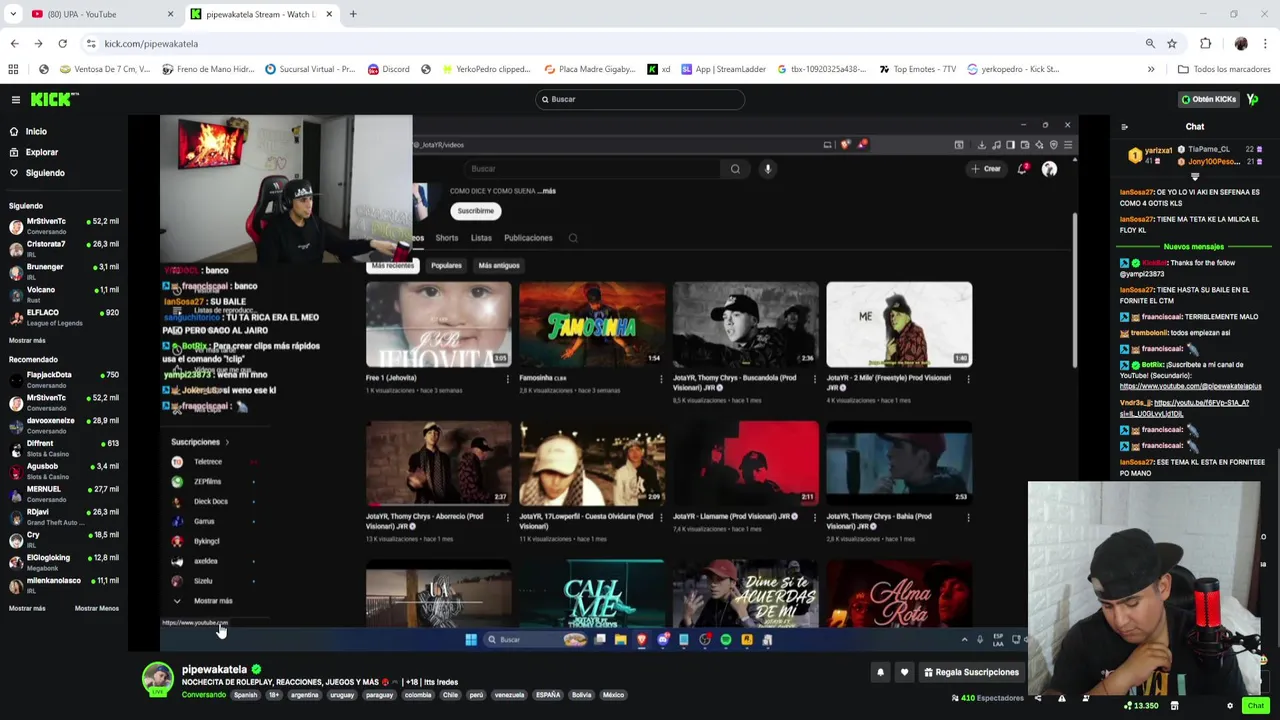Click the Obtén KICKs button

click(1209, 99)
